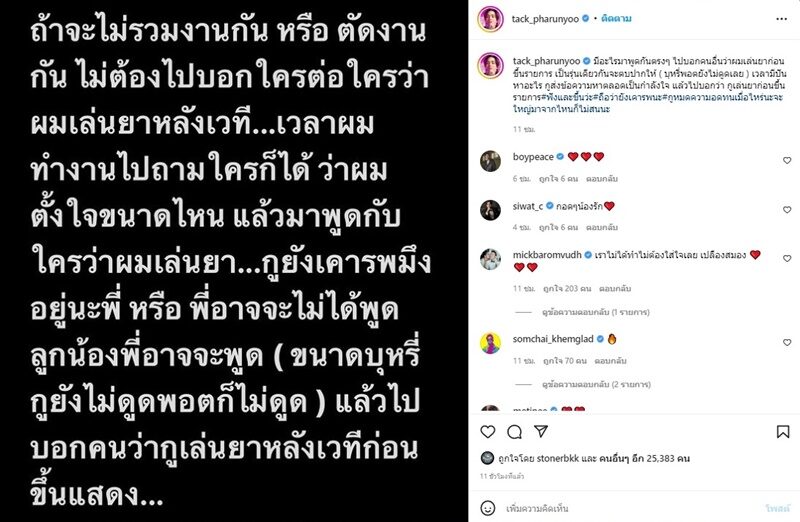Screen dimensions: 800x522
Task: Reply to boypeace's comment
Action: (x=602, y=179)
